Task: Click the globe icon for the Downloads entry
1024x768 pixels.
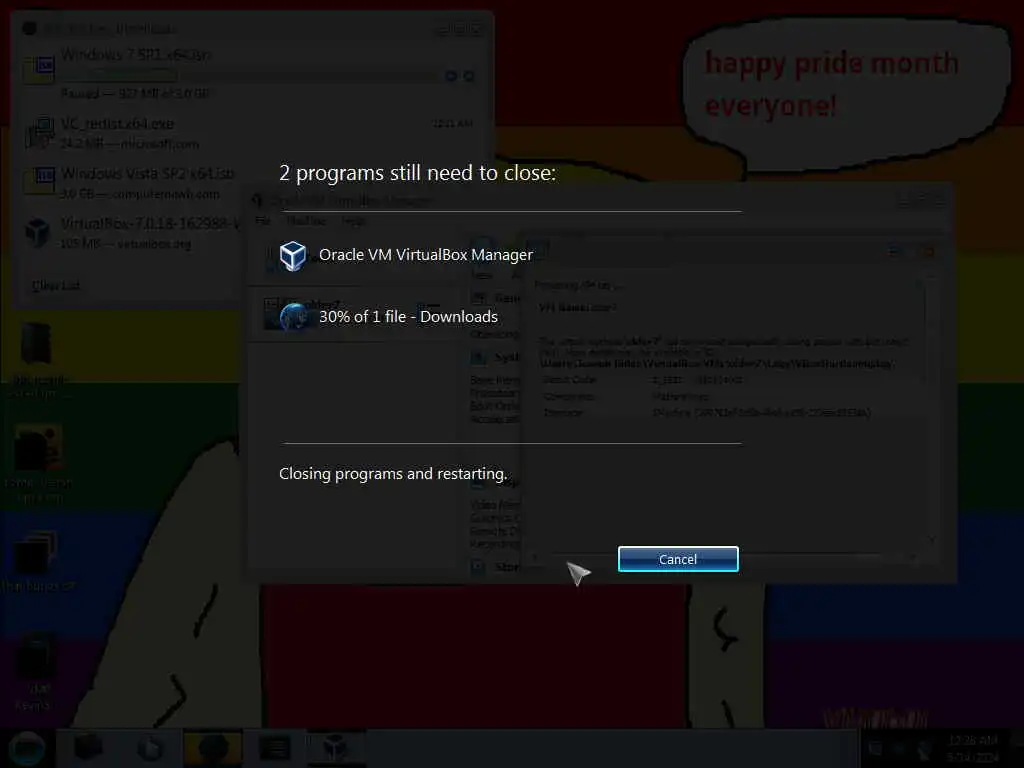Action: pyautogui.click(x=293, y=317)
